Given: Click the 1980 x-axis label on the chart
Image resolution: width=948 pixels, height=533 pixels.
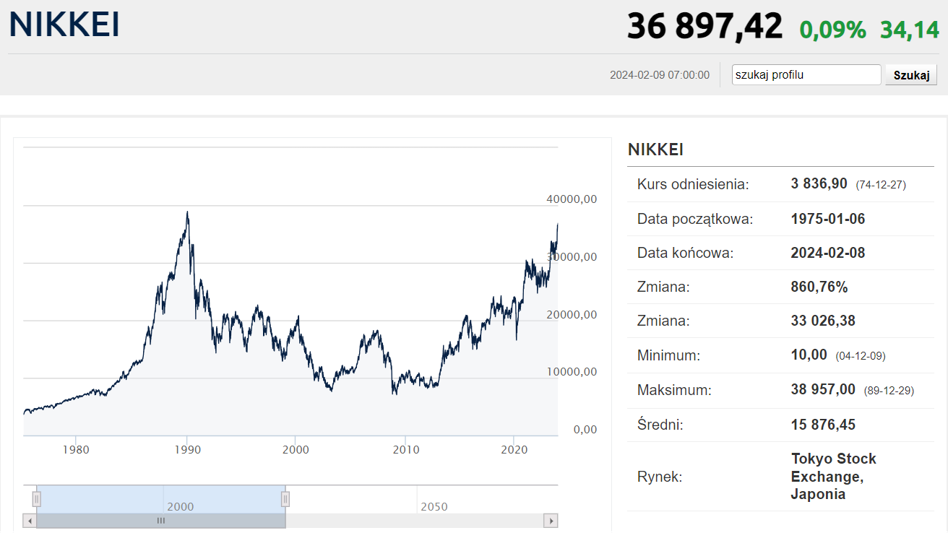Looking at the screenshot, I should click(76, 450).
